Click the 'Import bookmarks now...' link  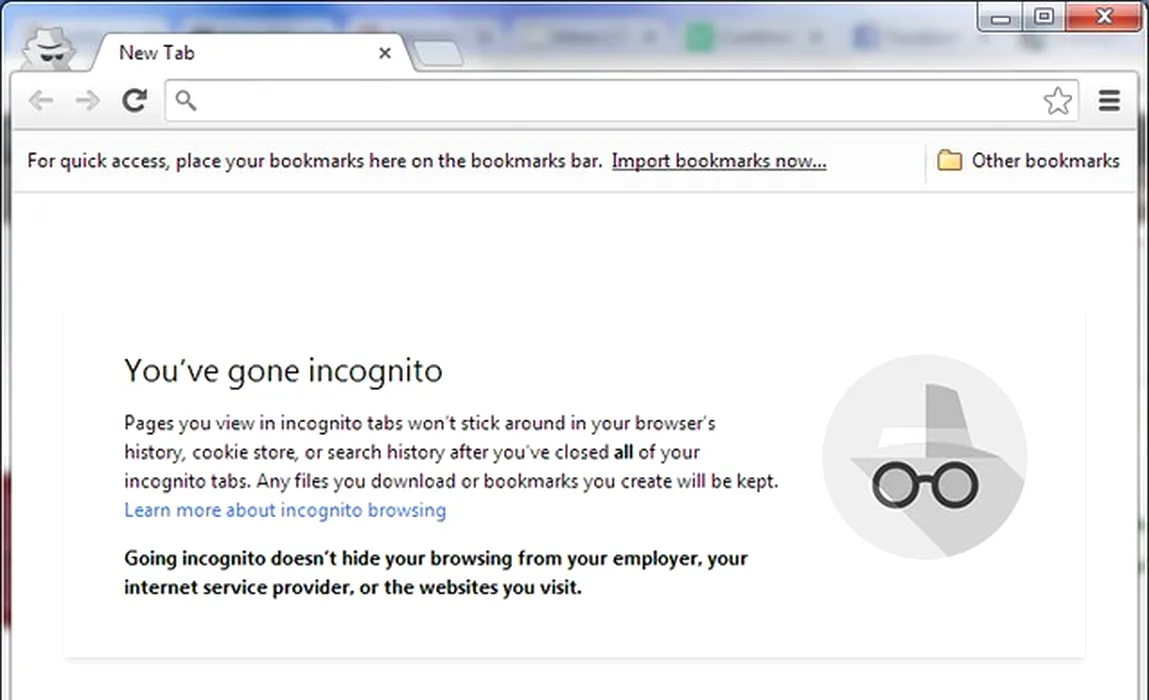(x=719, y=161)
